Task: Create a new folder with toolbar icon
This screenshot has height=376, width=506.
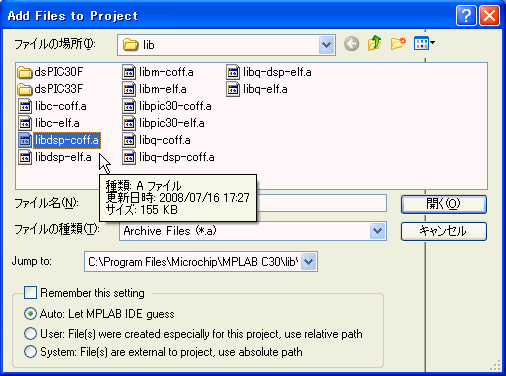Action: (398, 43)
